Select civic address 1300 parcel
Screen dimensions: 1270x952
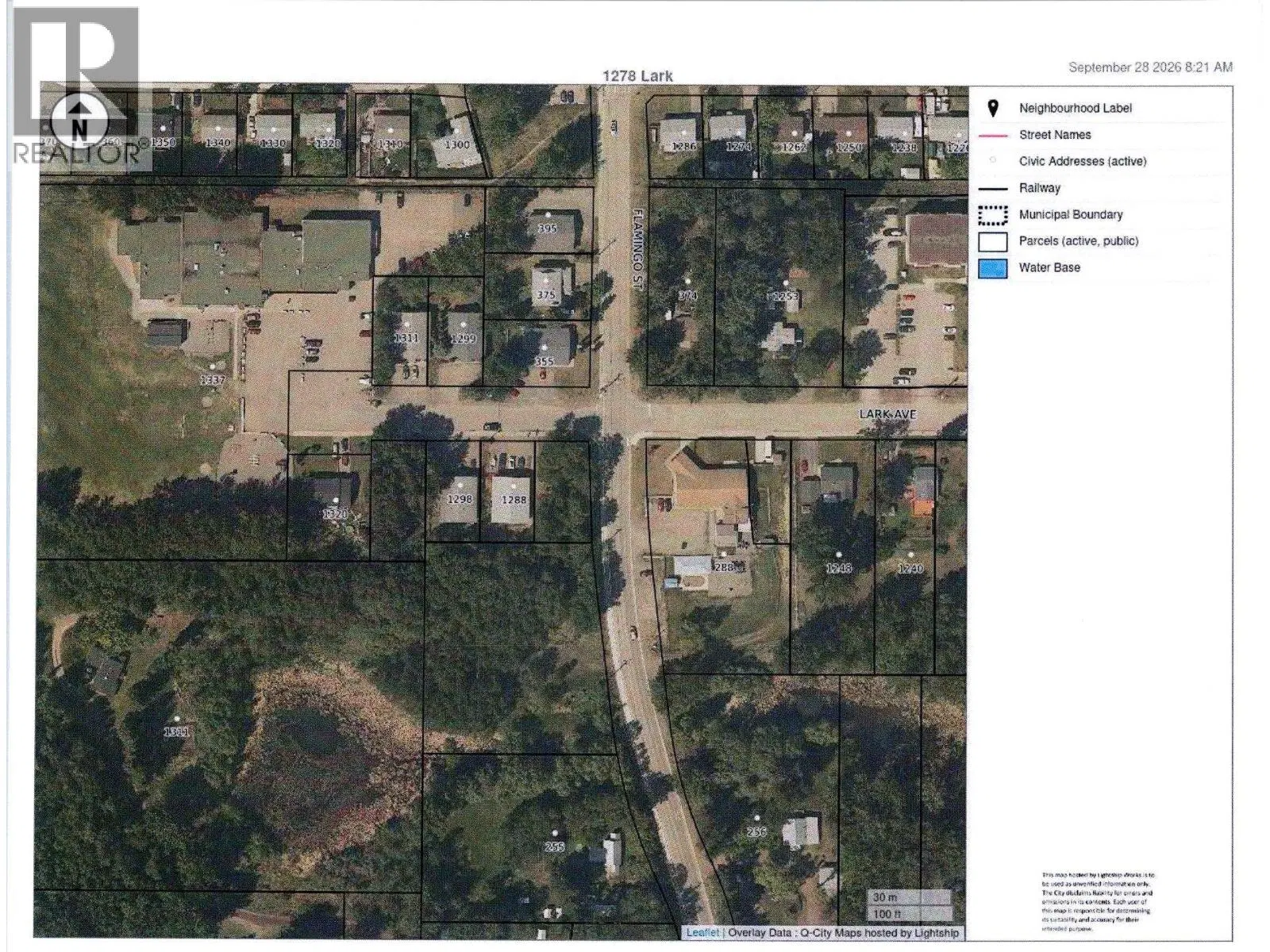[456, 144]
